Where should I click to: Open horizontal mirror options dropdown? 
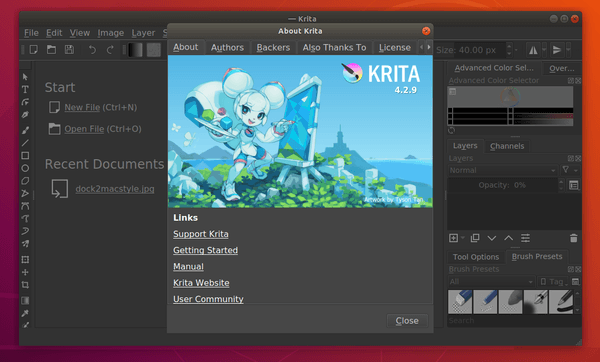[544, 50]
